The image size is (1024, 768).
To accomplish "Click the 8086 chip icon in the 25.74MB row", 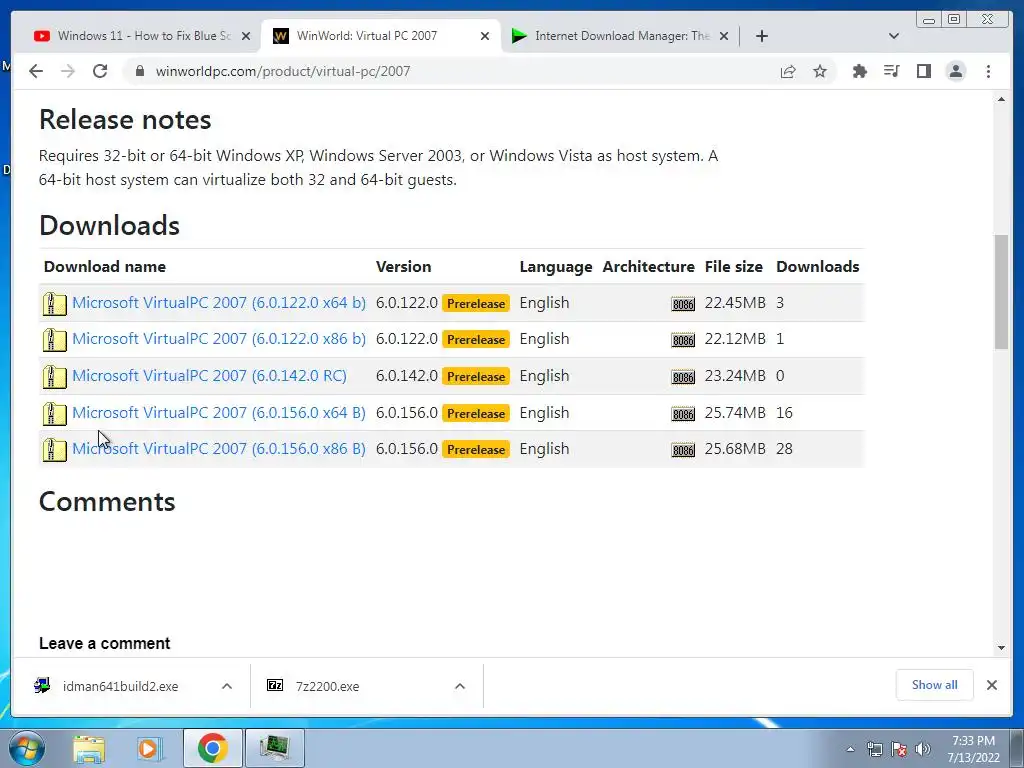I will pyautogui.click(x=683, y=413).
